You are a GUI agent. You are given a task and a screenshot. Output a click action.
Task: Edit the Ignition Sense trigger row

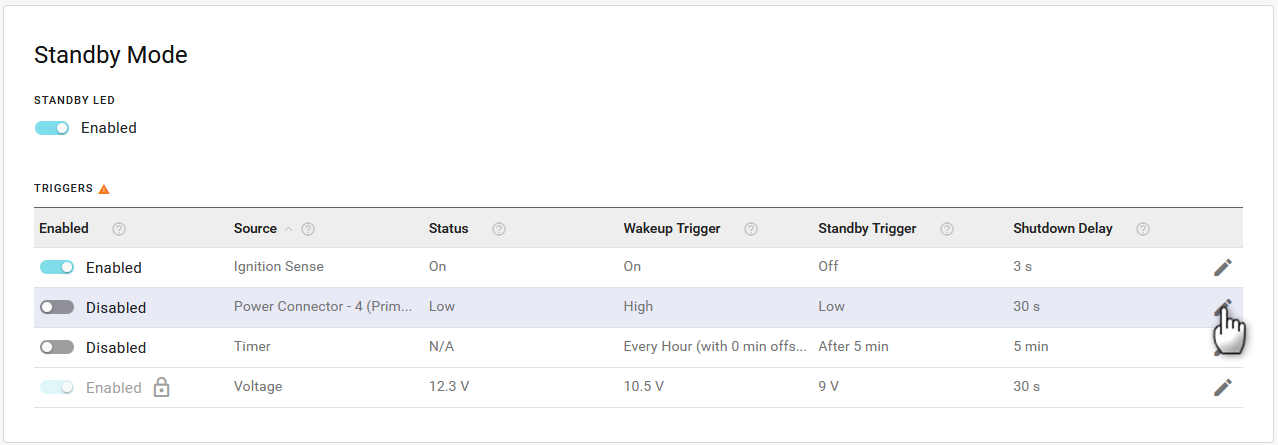[1222, 267]
